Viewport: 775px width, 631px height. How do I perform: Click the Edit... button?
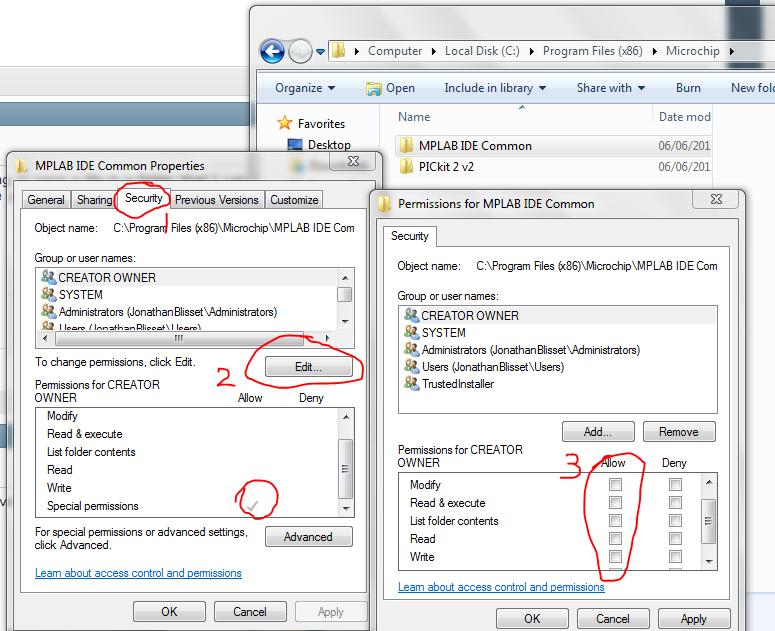[308, 368]
